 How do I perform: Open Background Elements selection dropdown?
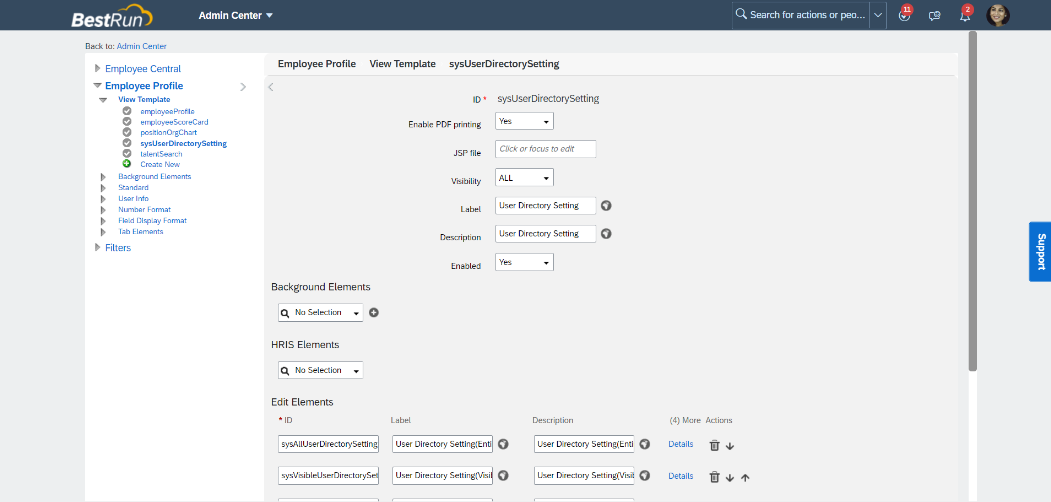[x=320, y=313]
